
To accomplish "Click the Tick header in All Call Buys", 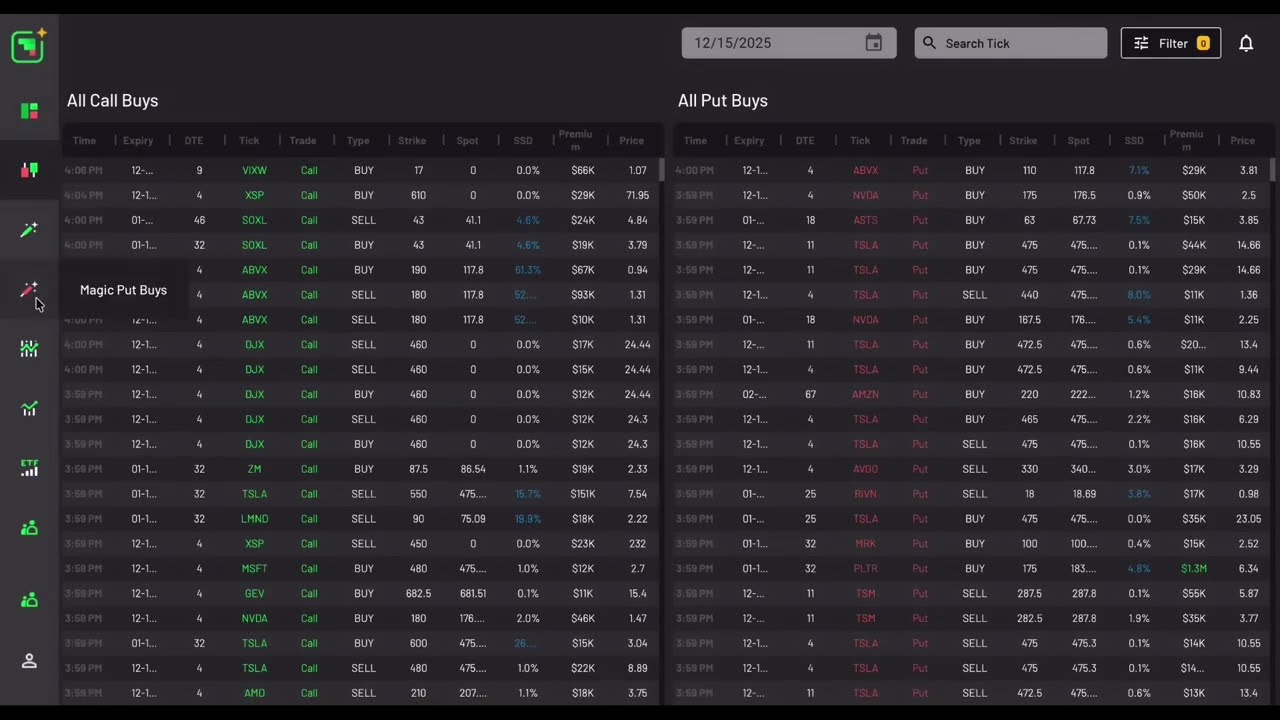I will point(249,141).
